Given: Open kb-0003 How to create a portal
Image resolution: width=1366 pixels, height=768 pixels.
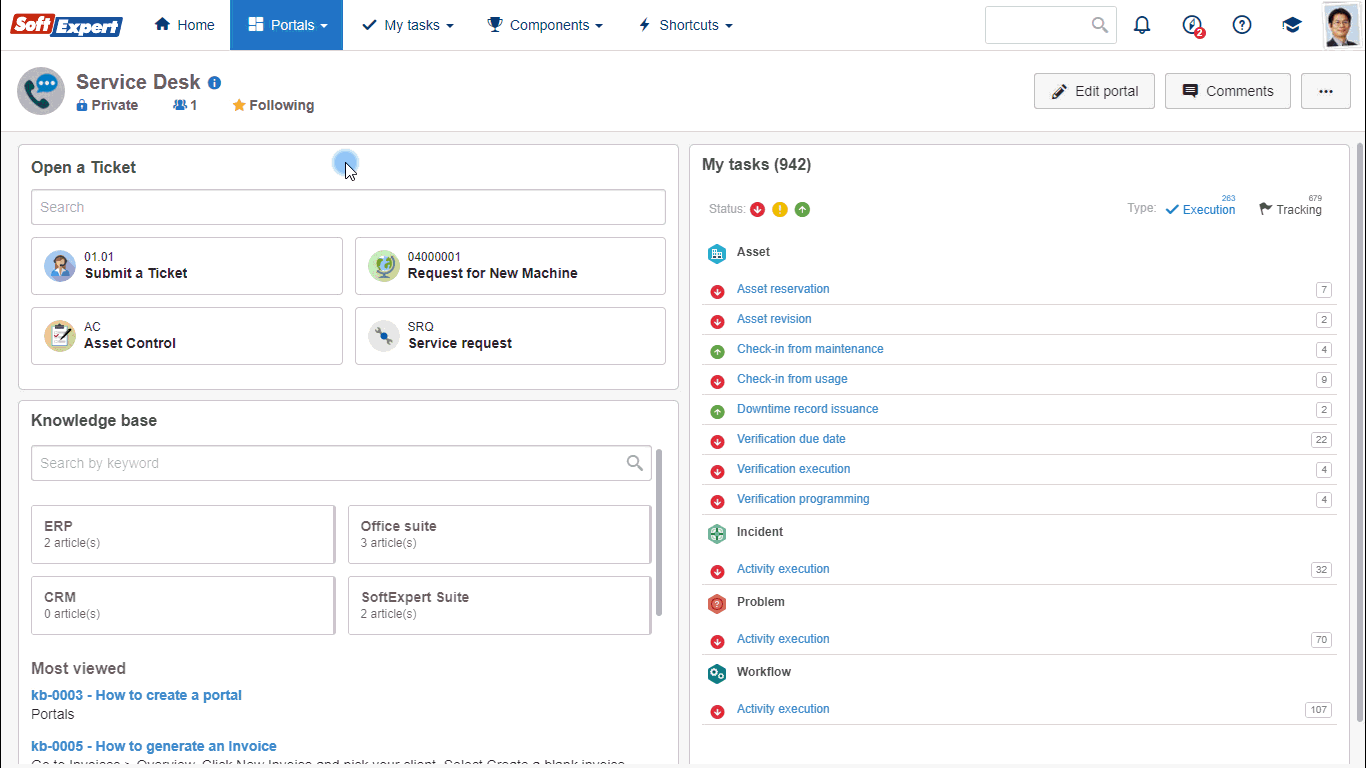Looking at the screenshot, I should tap(137, 695).
